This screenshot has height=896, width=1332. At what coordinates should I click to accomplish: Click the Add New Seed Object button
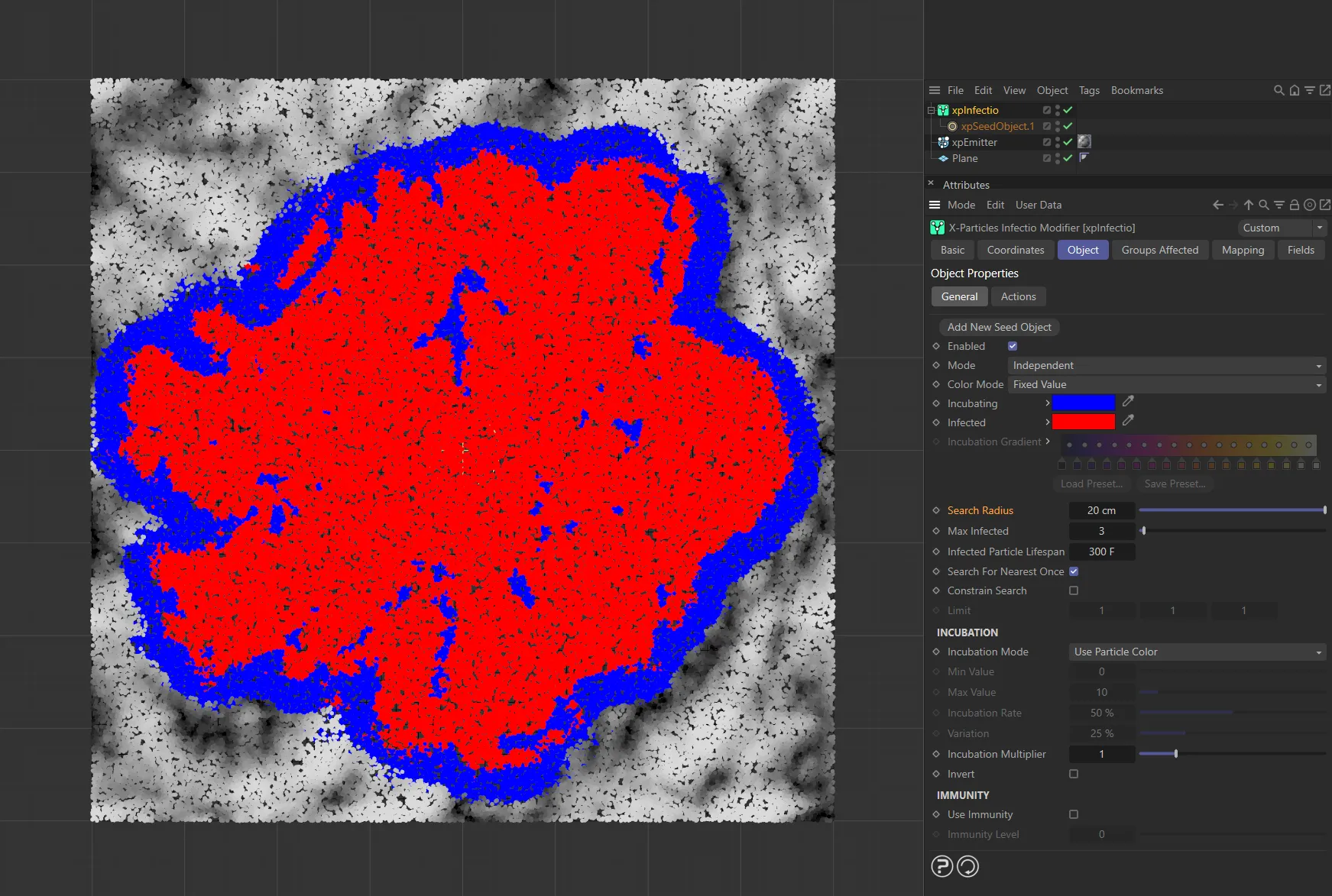[999, 327]
